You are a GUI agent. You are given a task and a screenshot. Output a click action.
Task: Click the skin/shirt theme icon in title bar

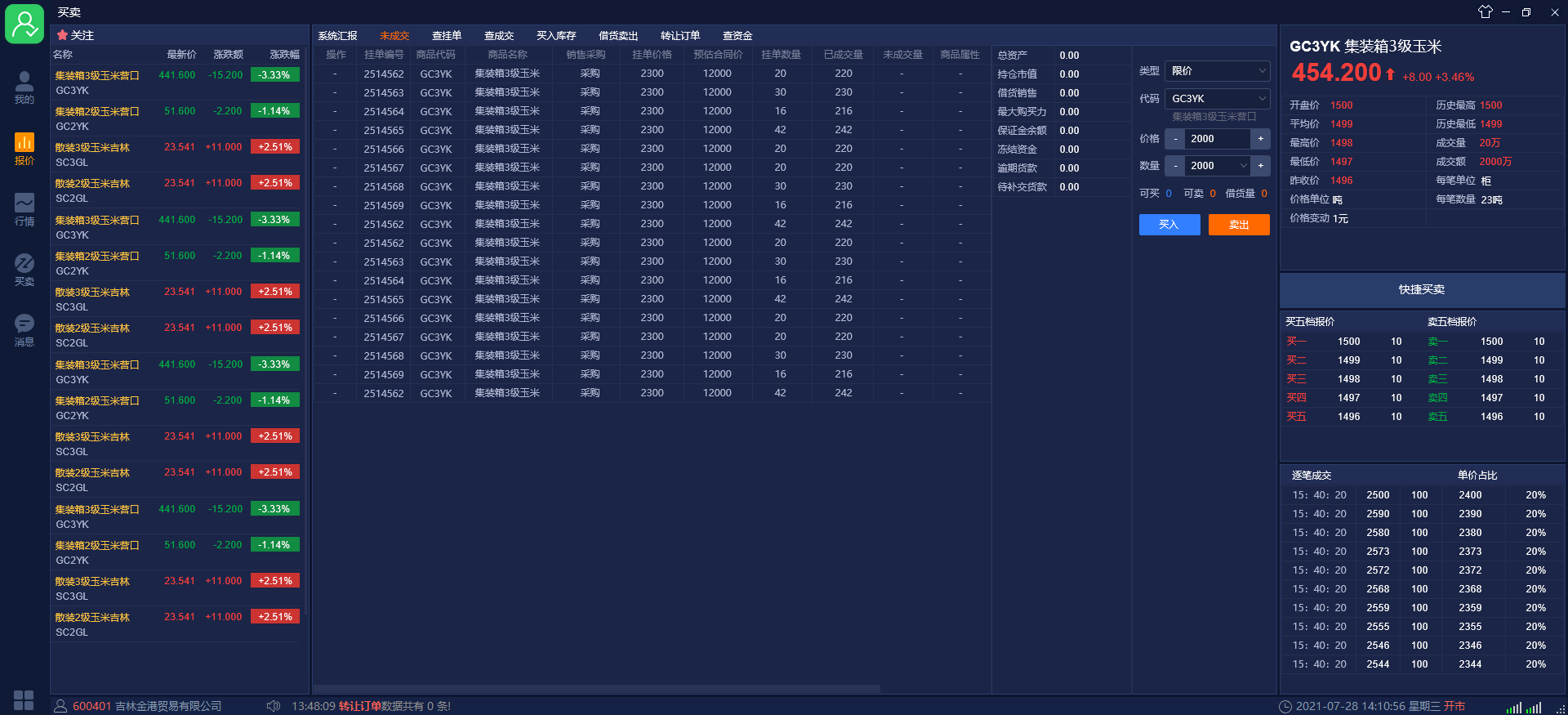(x=1485, y=11)
